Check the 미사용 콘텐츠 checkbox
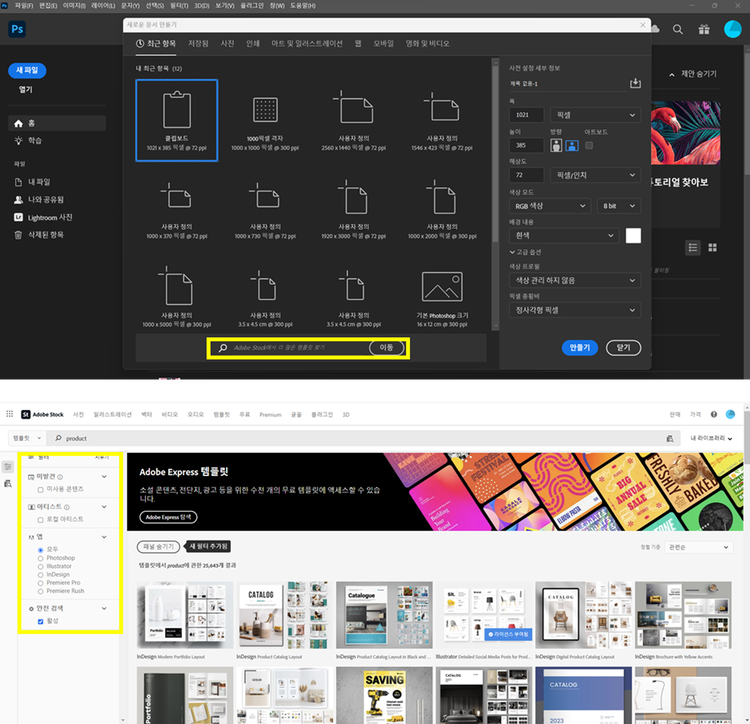 [40, 489]
